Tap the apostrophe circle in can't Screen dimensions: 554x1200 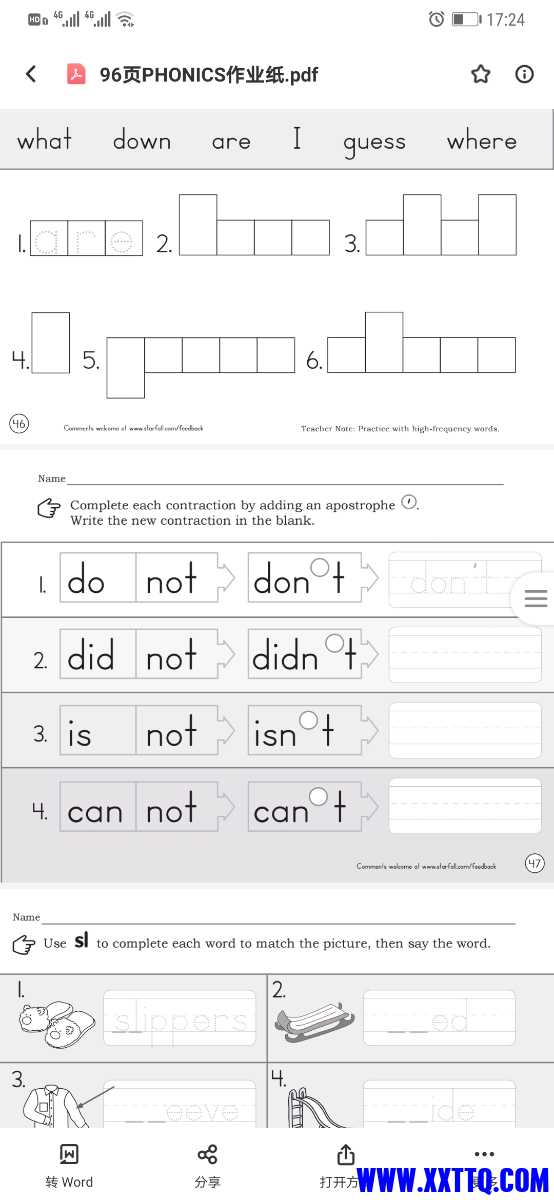click(x=318, y=796)
